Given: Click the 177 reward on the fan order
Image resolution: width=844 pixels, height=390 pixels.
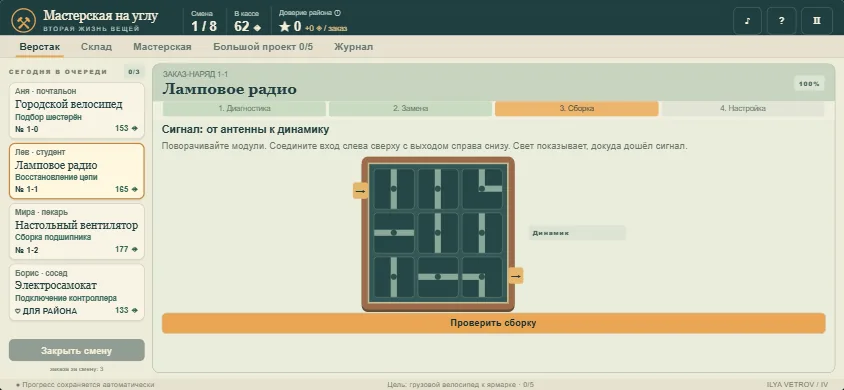Looking at the screenshot, I should (x=126, y=250).
